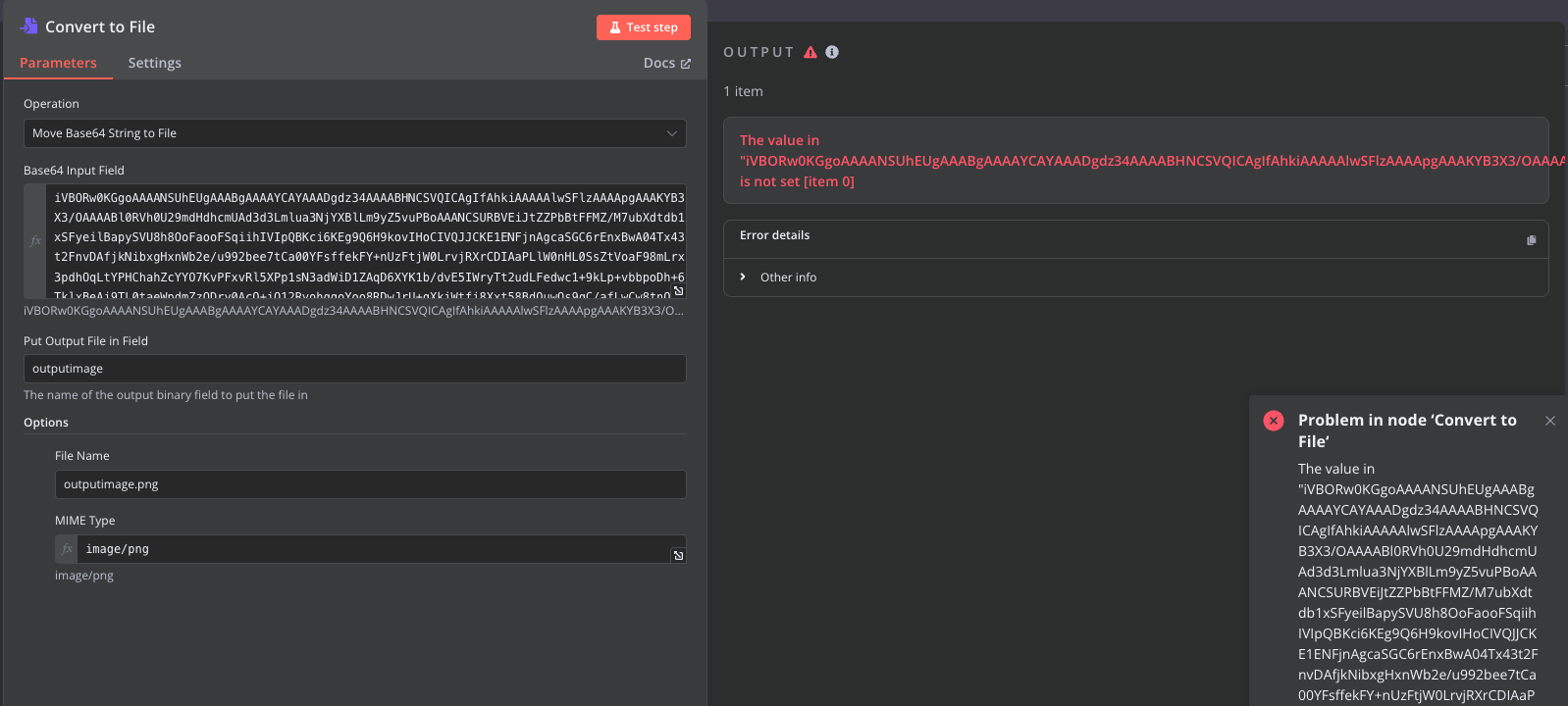Image resolution: width=1568 pixels, height=706 pixels.
Task: Click inside the Base64 Input Field text
Action: pyautogui.click(x=369, y=240)
